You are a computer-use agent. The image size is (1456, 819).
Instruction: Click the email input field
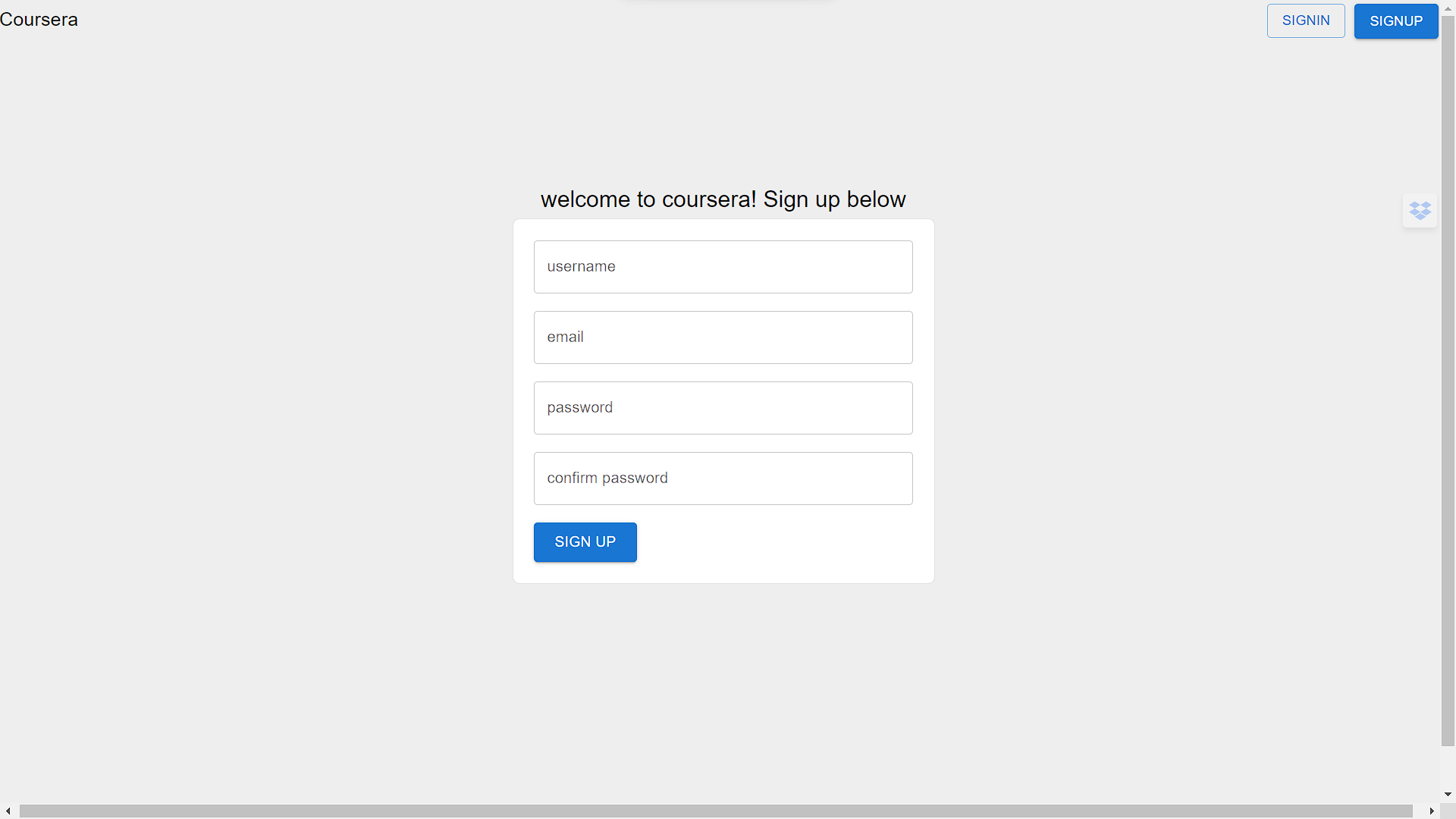coord(723,337)
